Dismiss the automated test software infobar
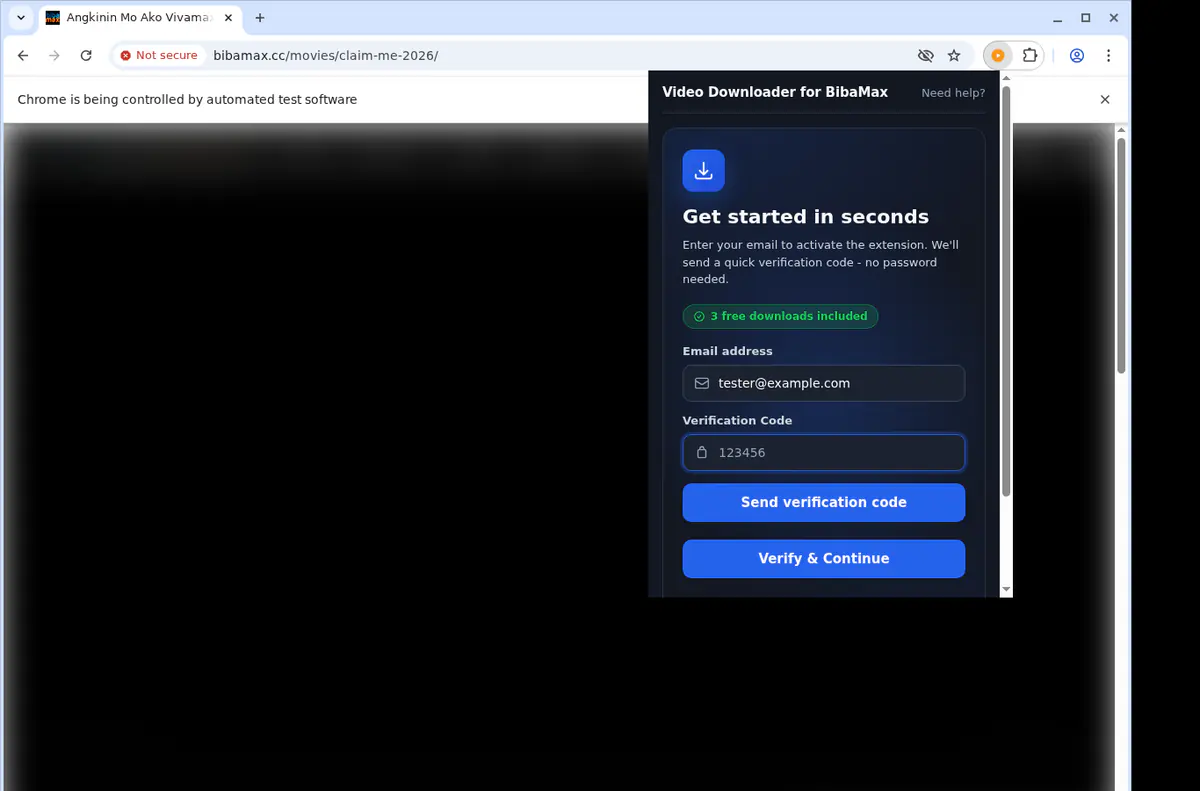 click(1105, 100)
